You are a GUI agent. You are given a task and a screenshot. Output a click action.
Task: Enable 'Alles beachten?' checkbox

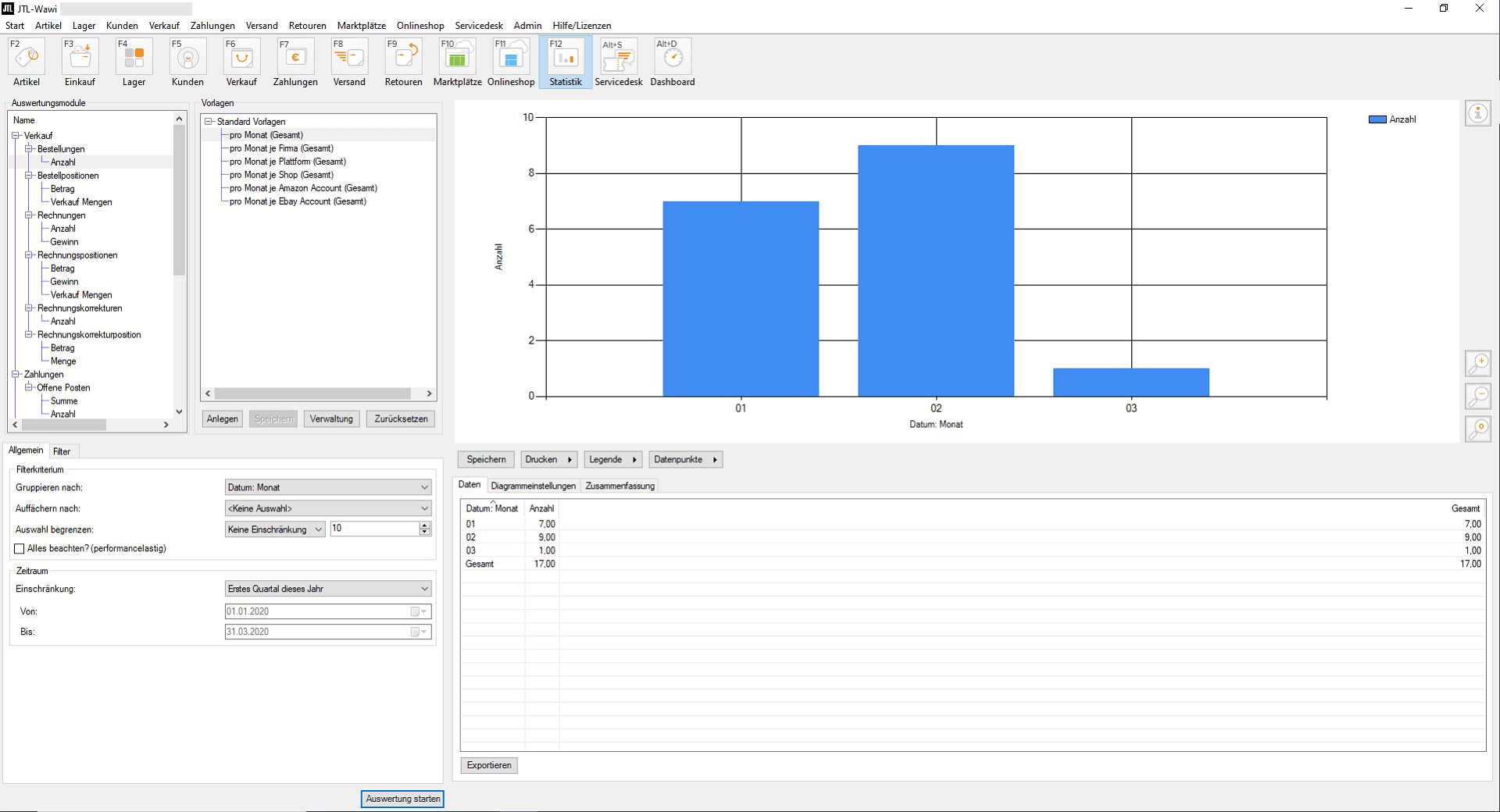pos(20,549)
